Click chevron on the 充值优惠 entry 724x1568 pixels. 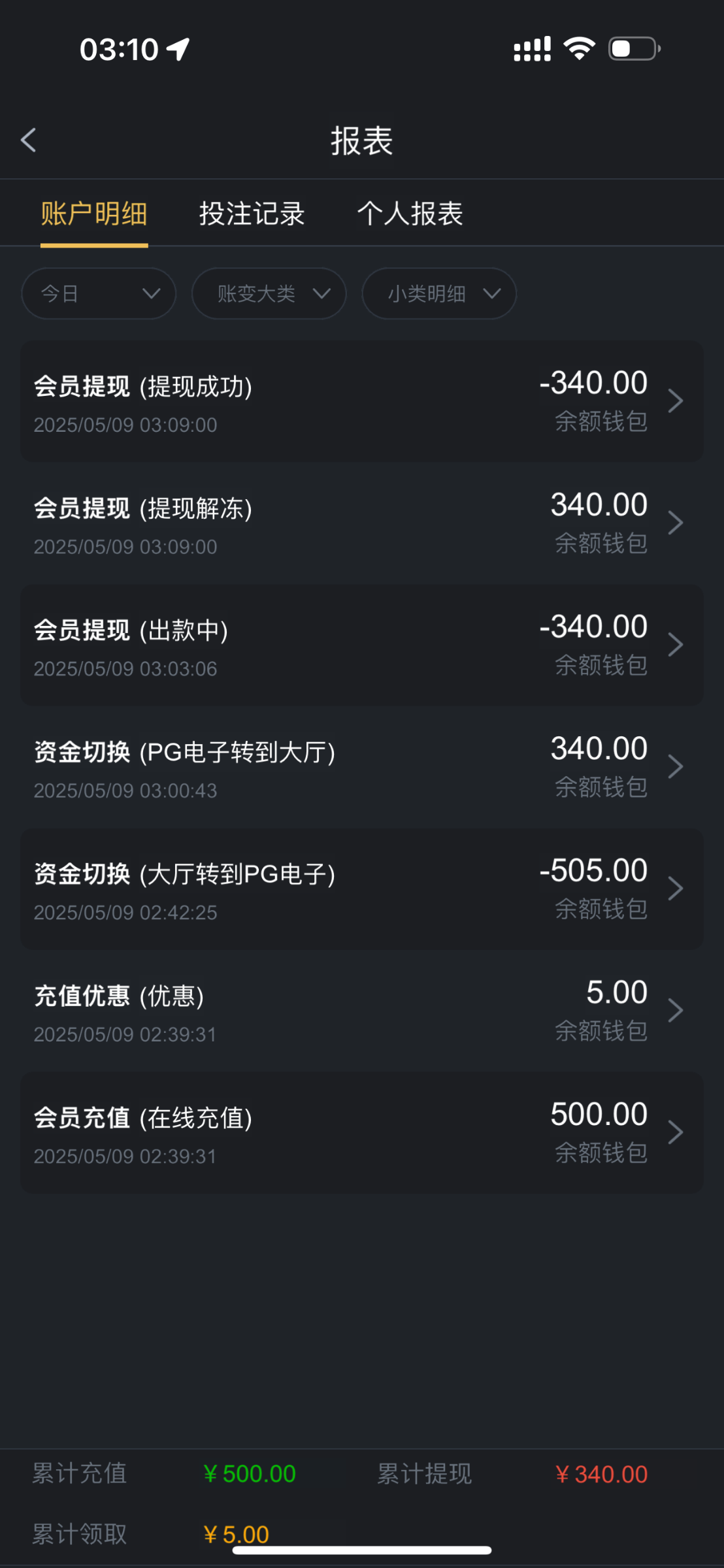pyautogui.click(x=676, y=1011)
